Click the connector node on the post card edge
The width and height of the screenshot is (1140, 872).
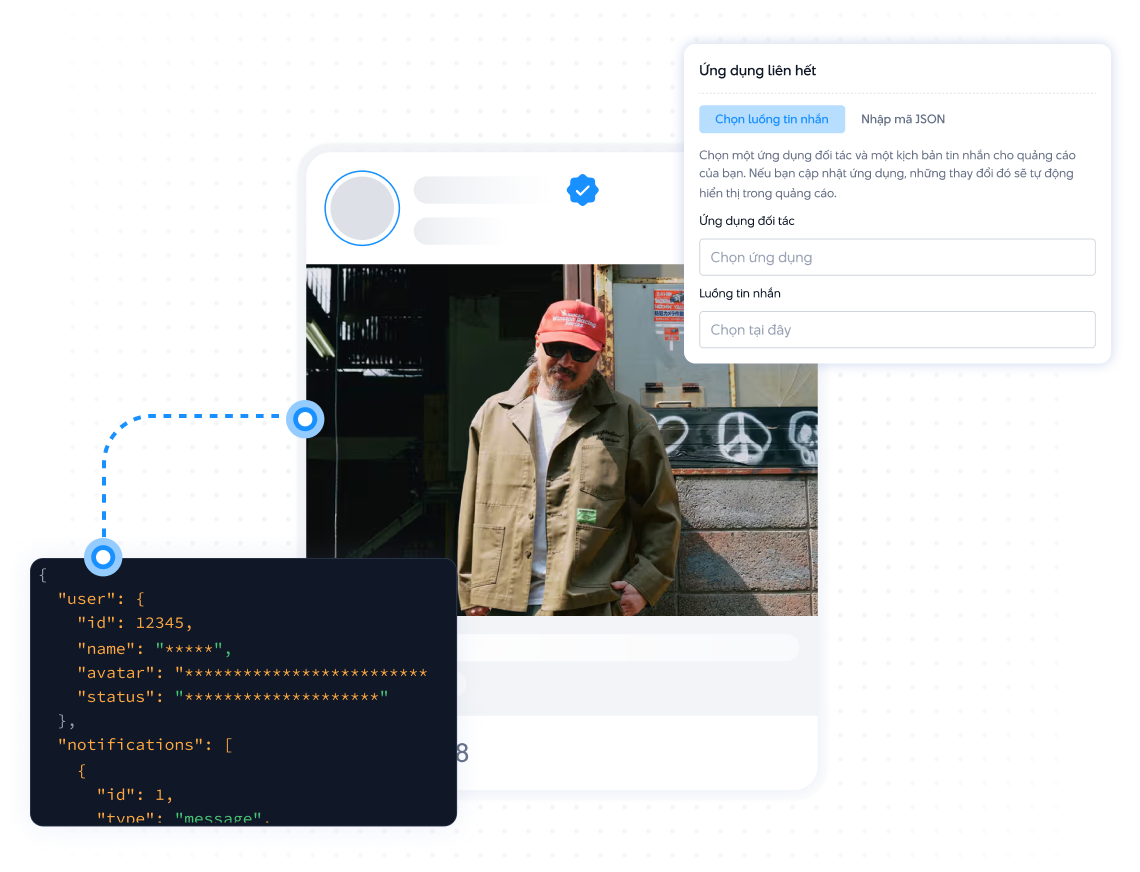[305, 418]
